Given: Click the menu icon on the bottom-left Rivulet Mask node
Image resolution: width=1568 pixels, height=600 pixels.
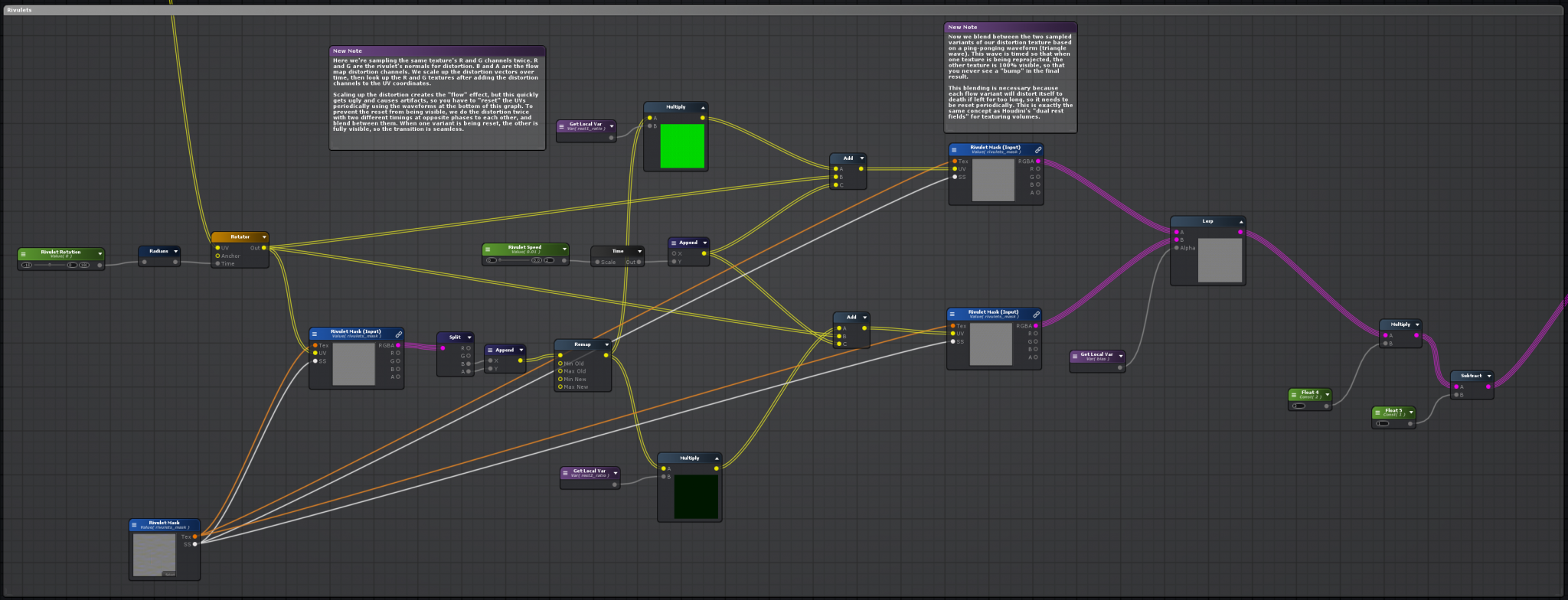Looking at the screenshot, I should click(x=135, y=525).
